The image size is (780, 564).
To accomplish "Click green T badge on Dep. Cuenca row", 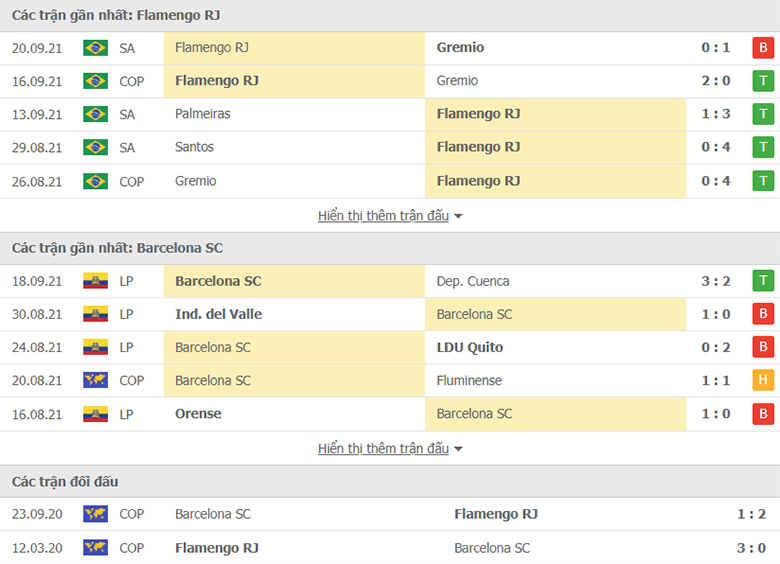I will point(763,281).
